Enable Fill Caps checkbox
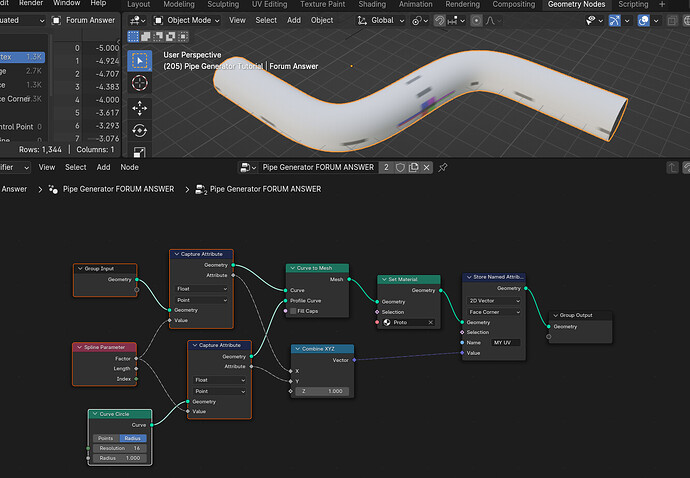This screenshot has width=690, height=478. pyautogui.click(x=293, y=311)
